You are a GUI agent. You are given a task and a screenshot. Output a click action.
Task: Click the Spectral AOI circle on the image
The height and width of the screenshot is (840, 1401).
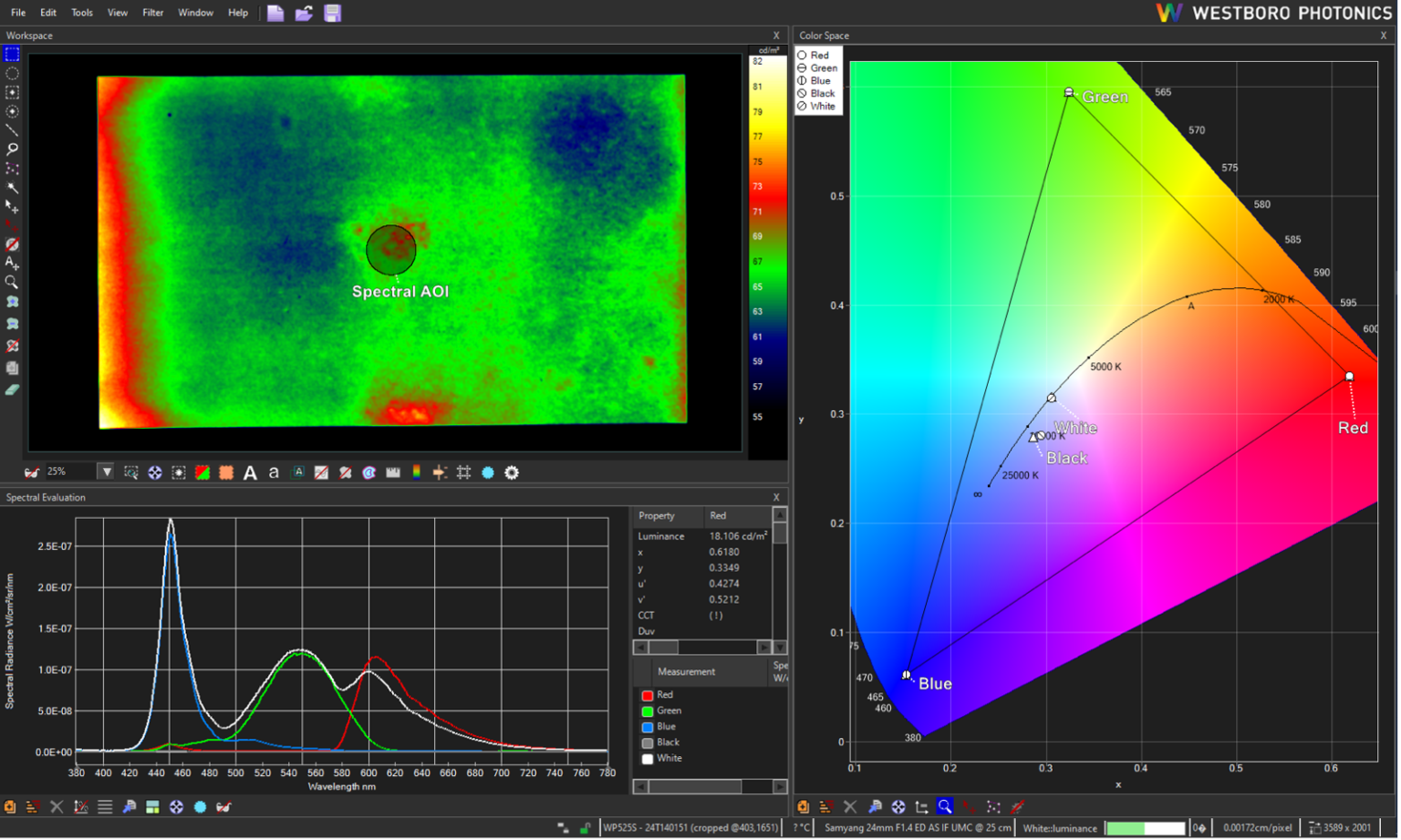(391, 251)
